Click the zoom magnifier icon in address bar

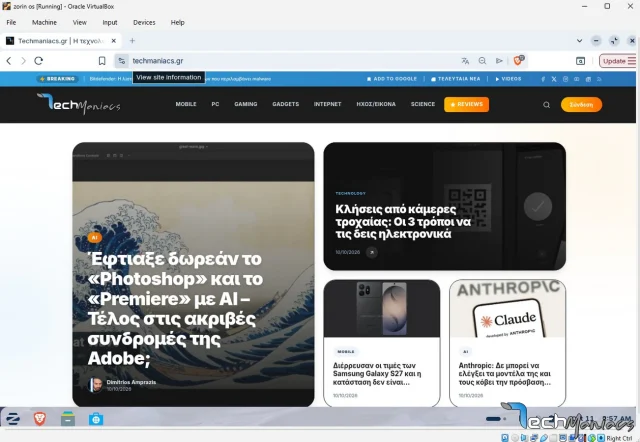[x=482, y=61]
